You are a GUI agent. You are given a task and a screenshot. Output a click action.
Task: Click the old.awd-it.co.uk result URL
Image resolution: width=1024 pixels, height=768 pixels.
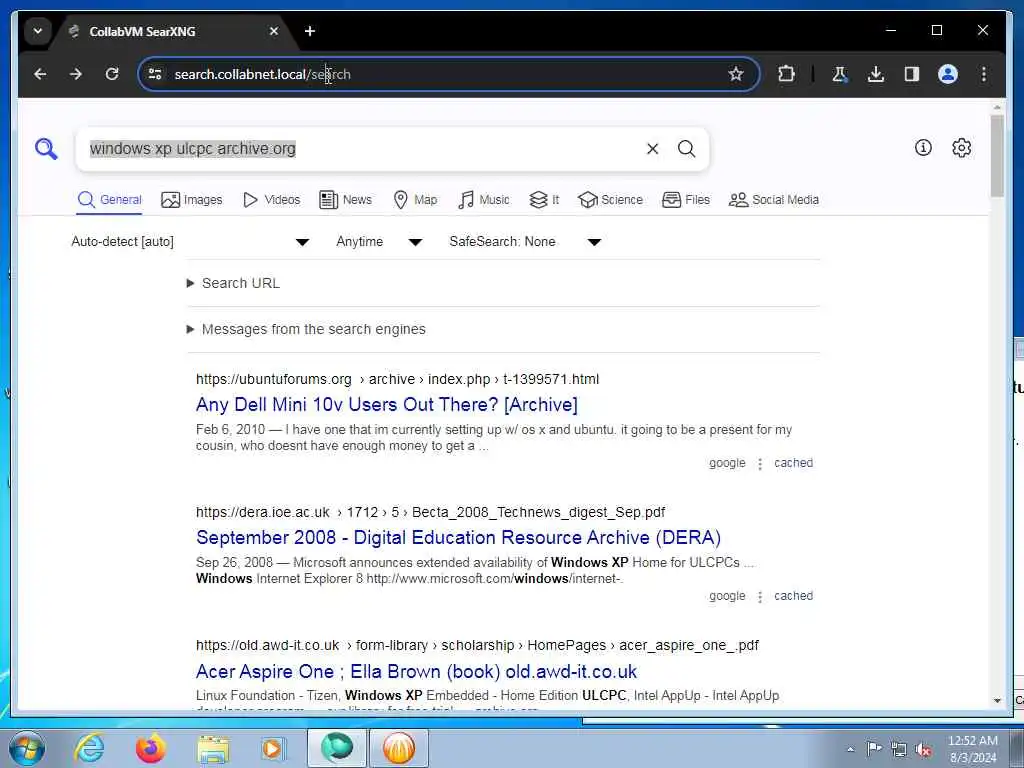[477, 646]
